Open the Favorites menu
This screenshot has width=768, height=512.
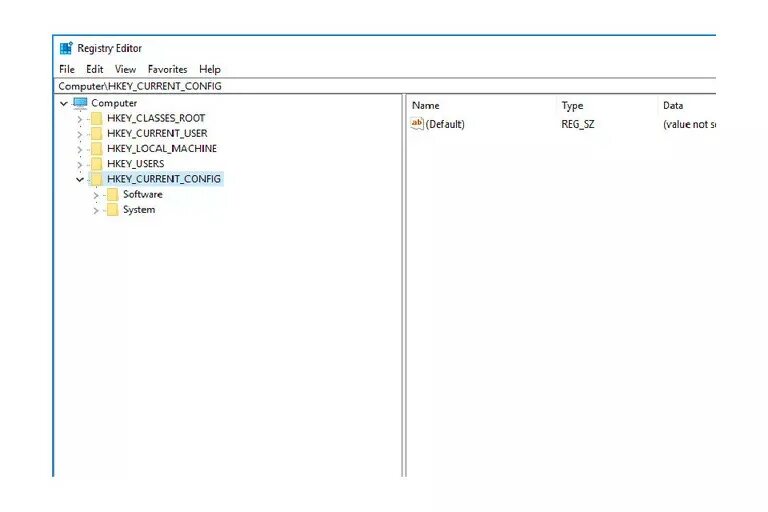[168, 69]
